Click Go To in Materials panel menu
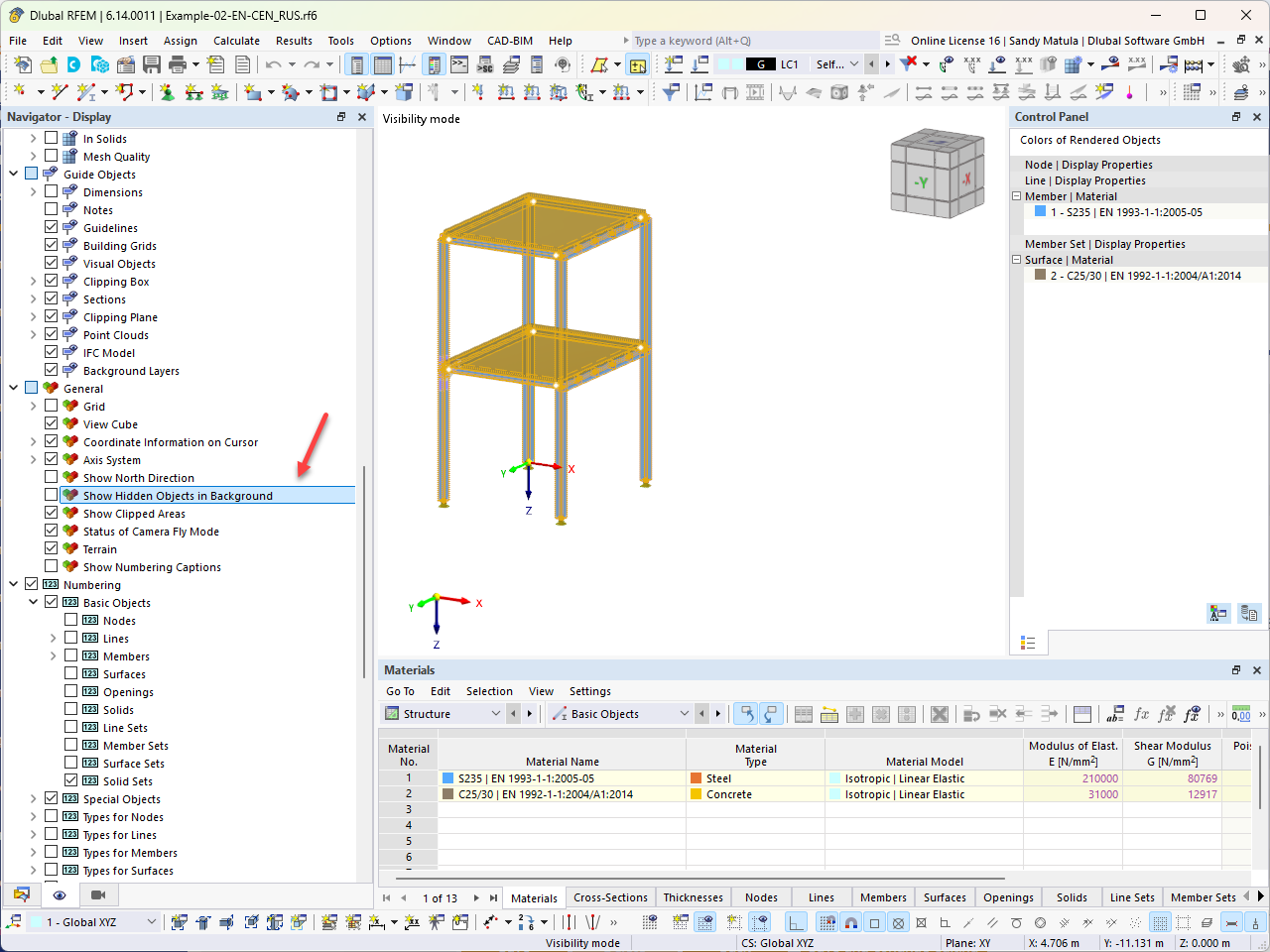This screenshot has height=952, width=1270. click(400, 691)
